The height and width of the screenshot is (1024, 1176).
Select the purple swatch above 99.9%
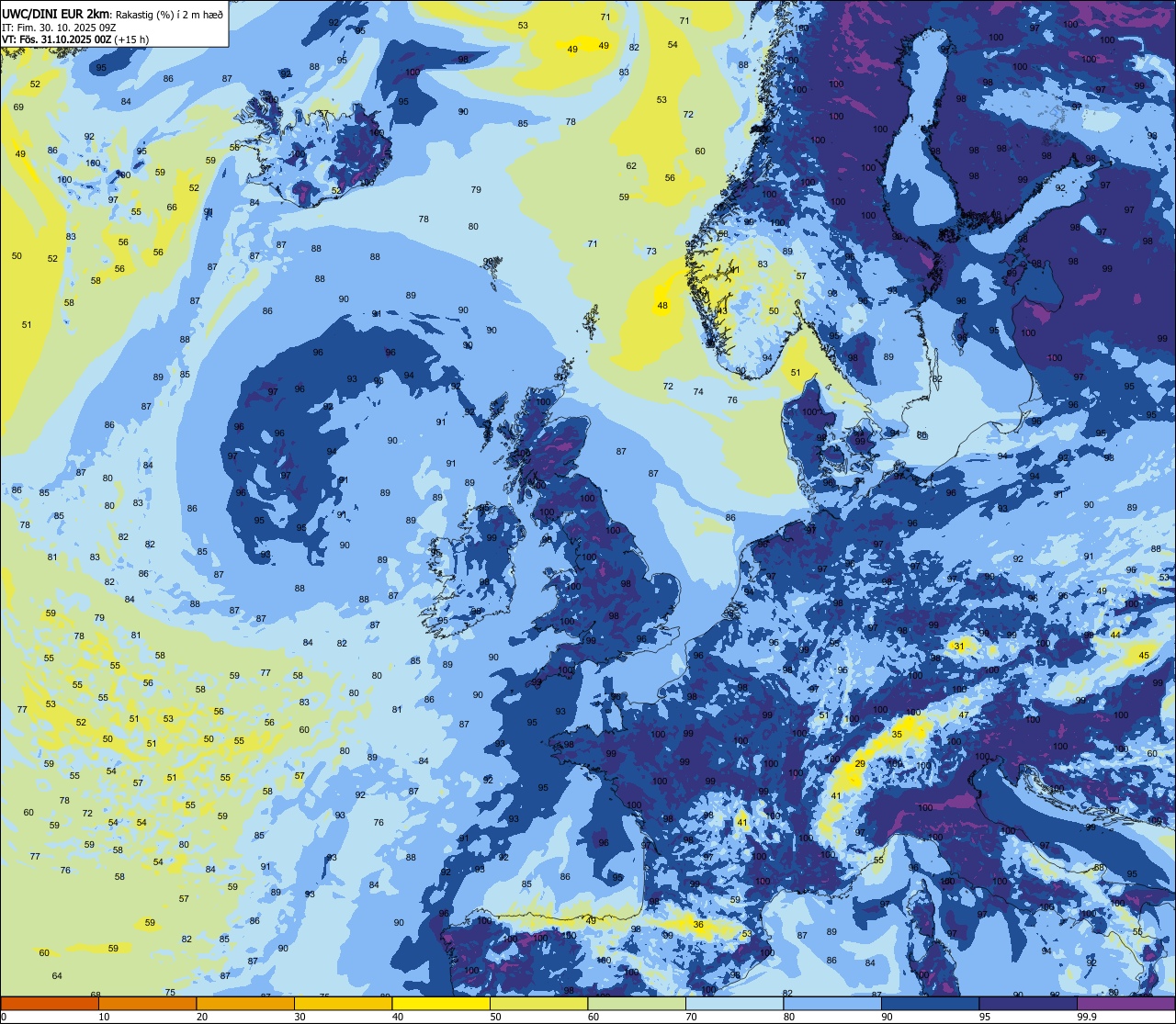tap(1125, 1003)
